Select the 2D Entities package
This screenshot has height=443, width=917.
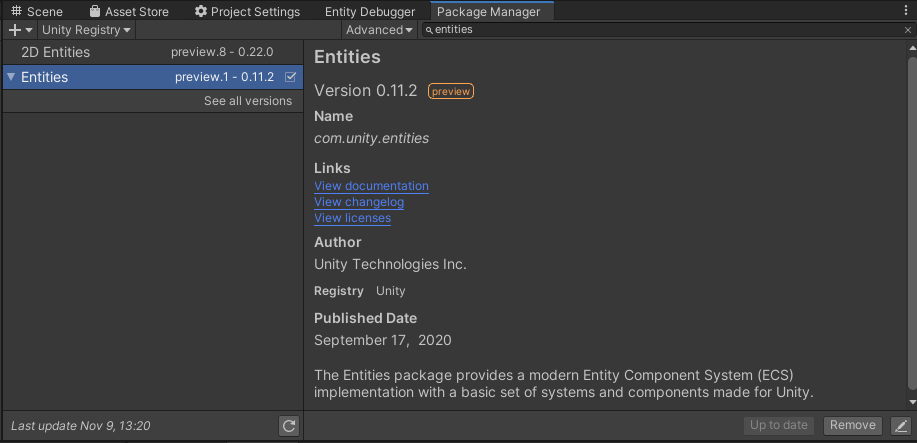point(55,52)
